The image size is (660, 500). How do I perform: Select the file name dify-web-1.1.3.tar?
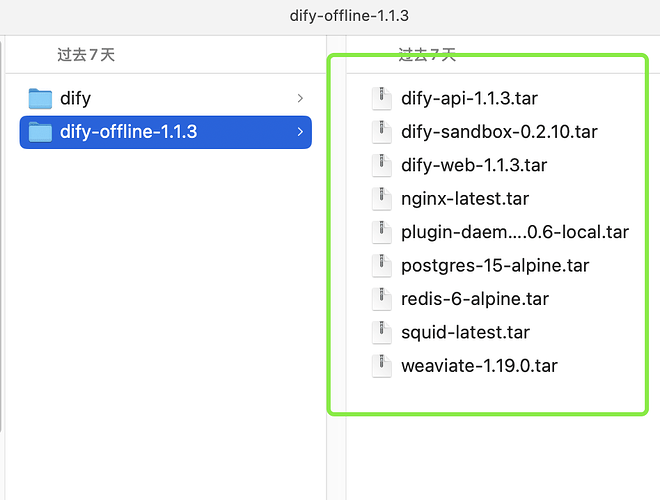coord(474,165)
